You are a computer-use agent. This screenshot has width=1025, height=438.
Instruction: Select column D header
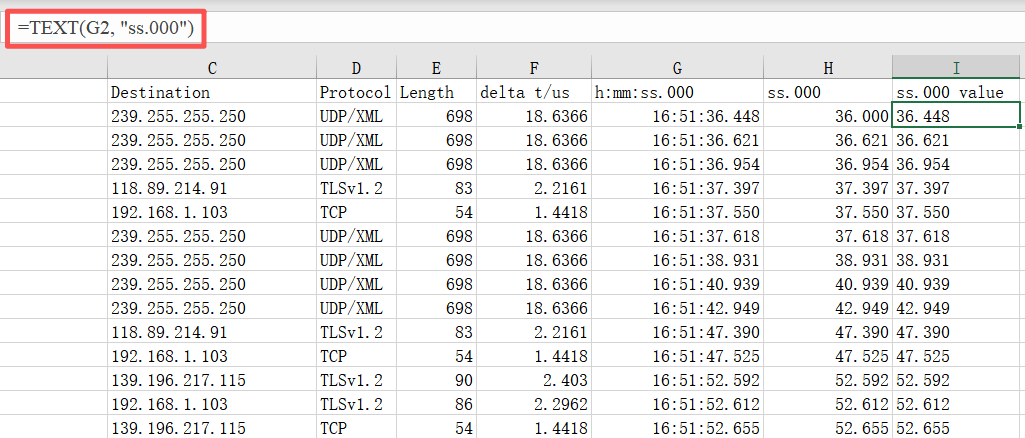[x=356, y=68]
